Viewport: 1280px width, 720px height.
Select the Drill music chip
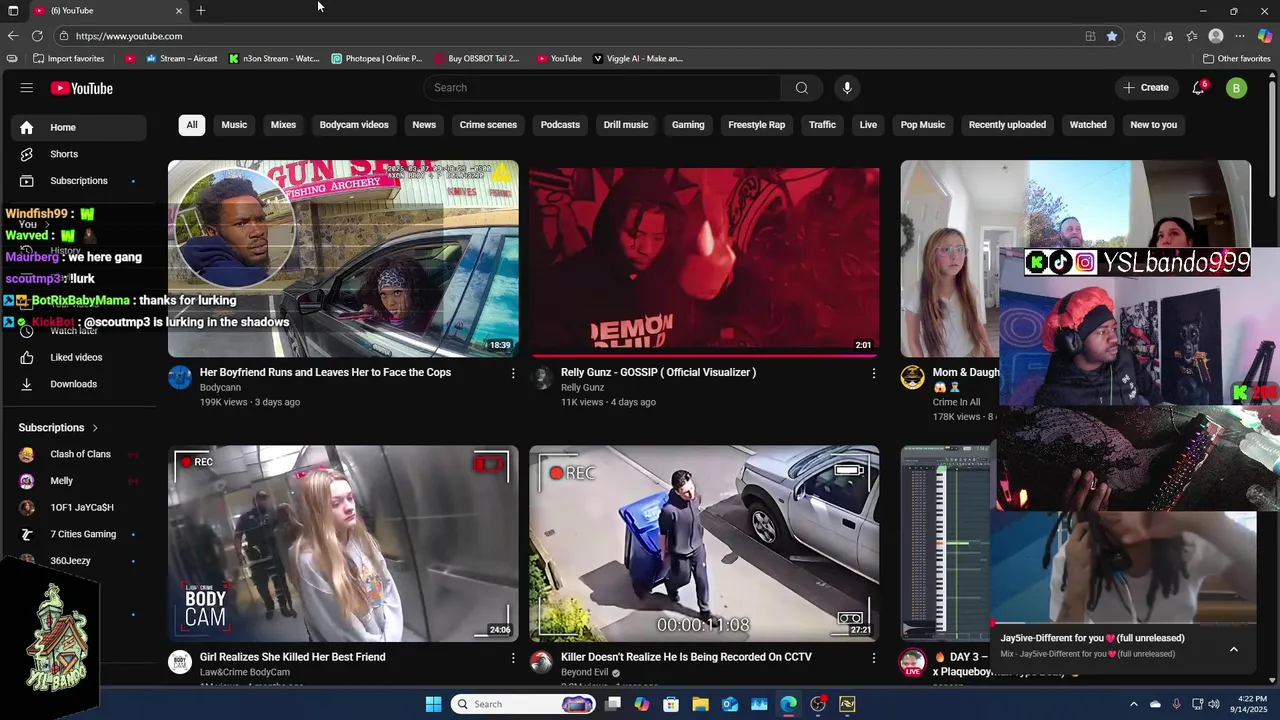point(626,125)
